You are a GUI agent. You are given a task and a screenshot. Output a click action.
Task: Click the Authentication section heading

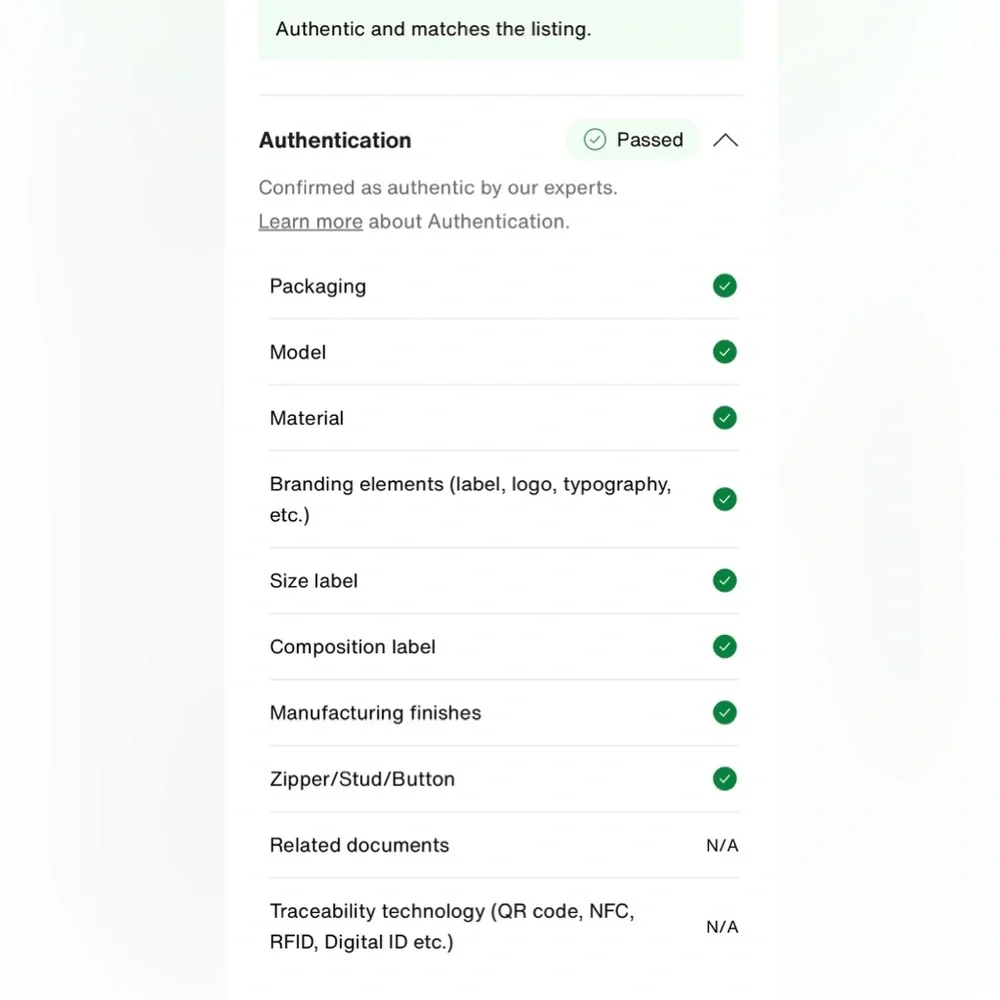point(335,141)
